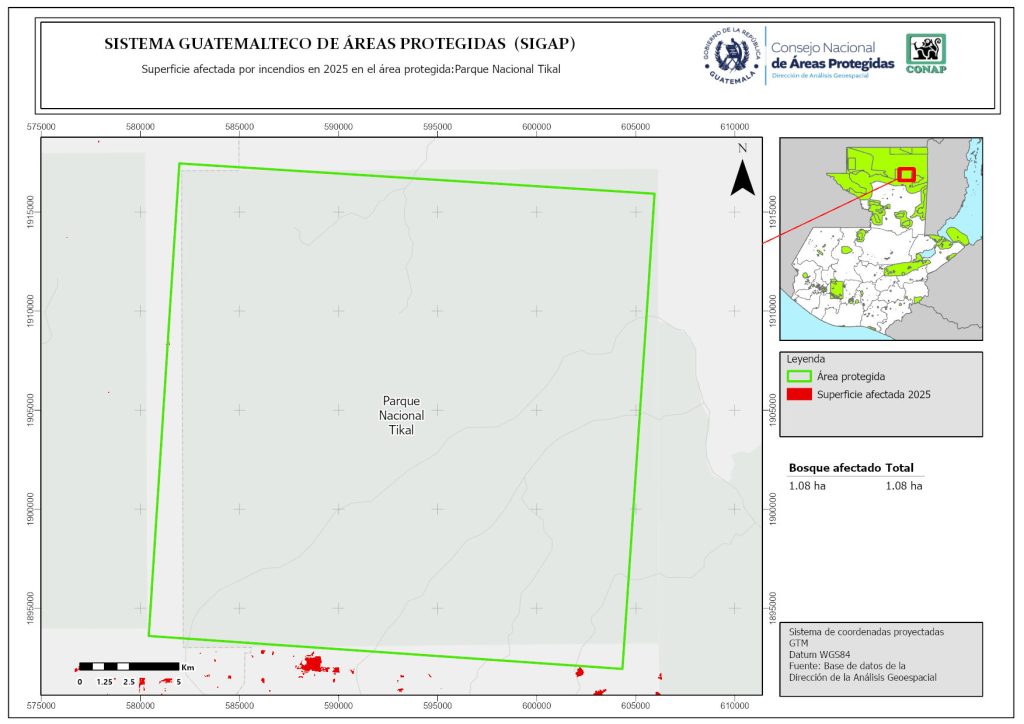Click the Guatemala country inset map

880,238
